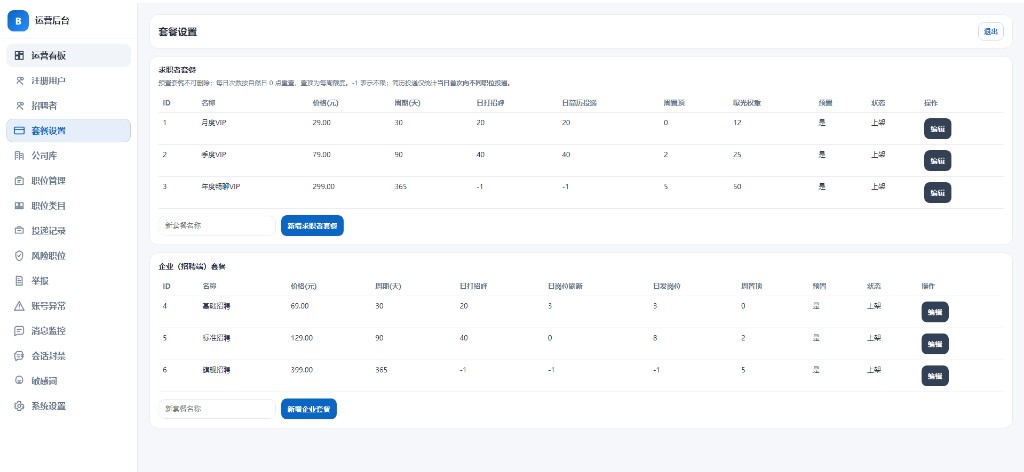
Task: Click 编辑 for the 399.00 package
Action: point(935,375)
